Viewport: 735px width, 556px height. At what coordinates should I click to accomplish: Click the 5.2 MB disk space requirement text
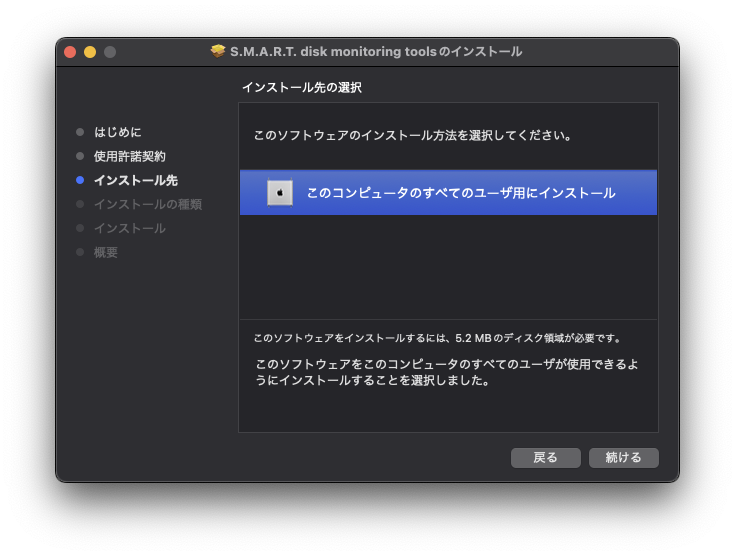click(437, 338)
